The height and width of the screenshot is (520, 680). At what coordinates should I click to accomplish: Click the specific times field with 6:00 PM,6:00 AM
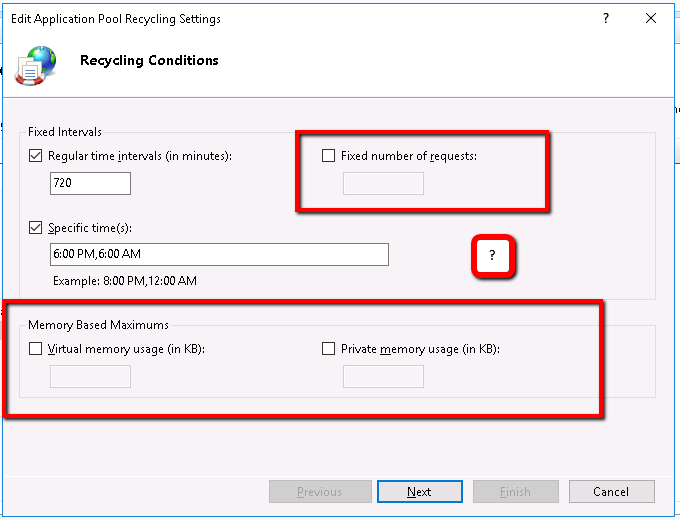(219, 254)
